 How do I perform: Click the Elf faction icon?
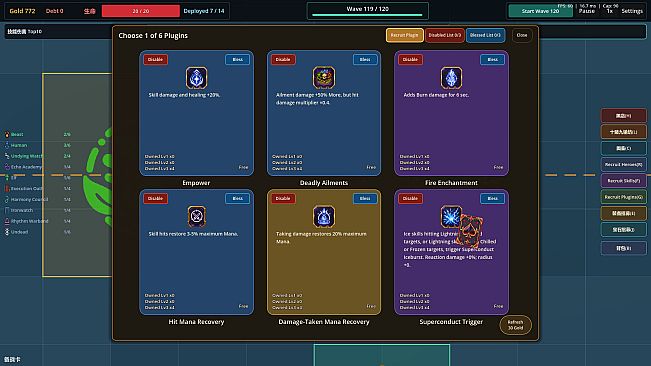click(7, 178)
